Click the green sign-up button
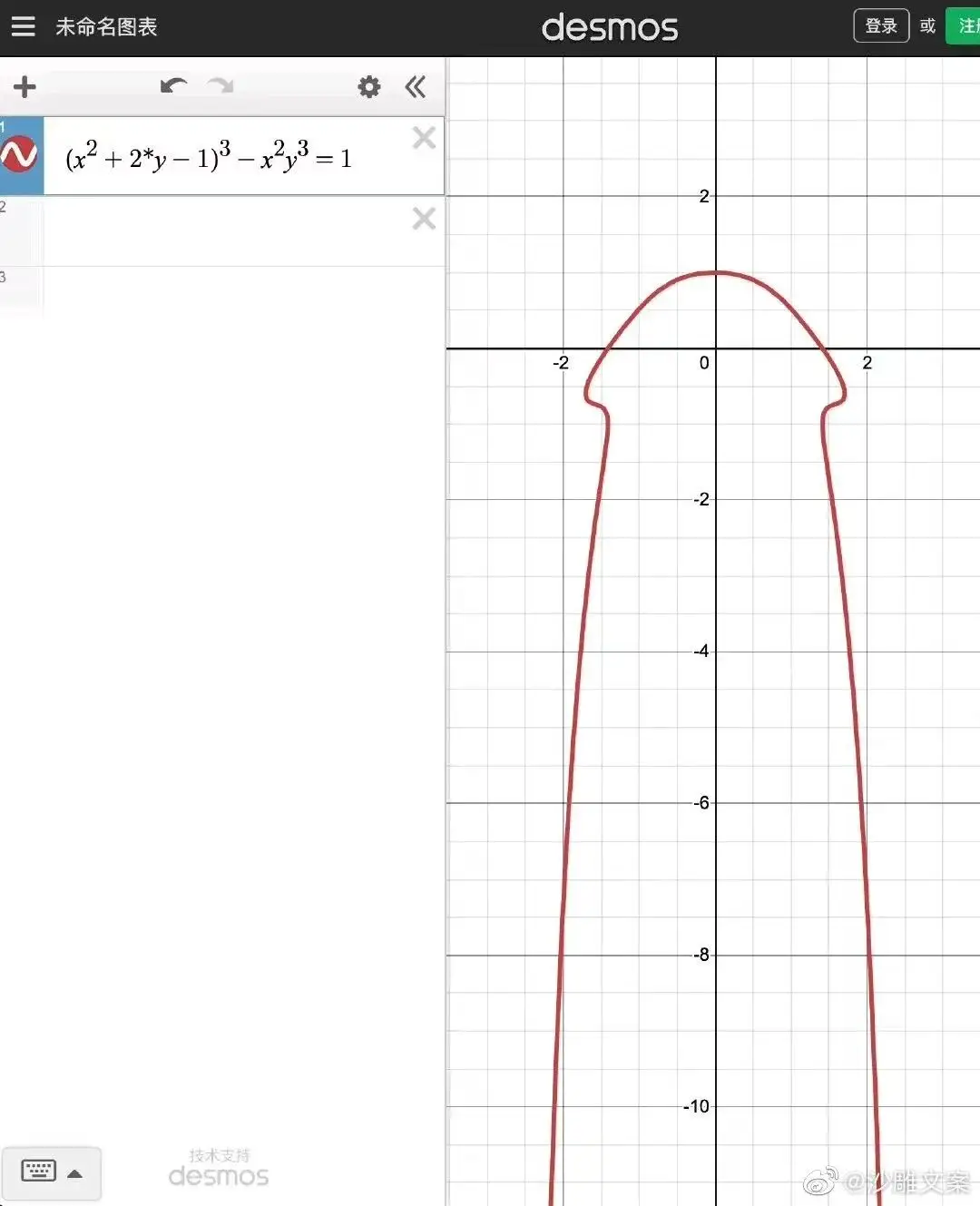 pyautogui.click(x=964, y=26)
